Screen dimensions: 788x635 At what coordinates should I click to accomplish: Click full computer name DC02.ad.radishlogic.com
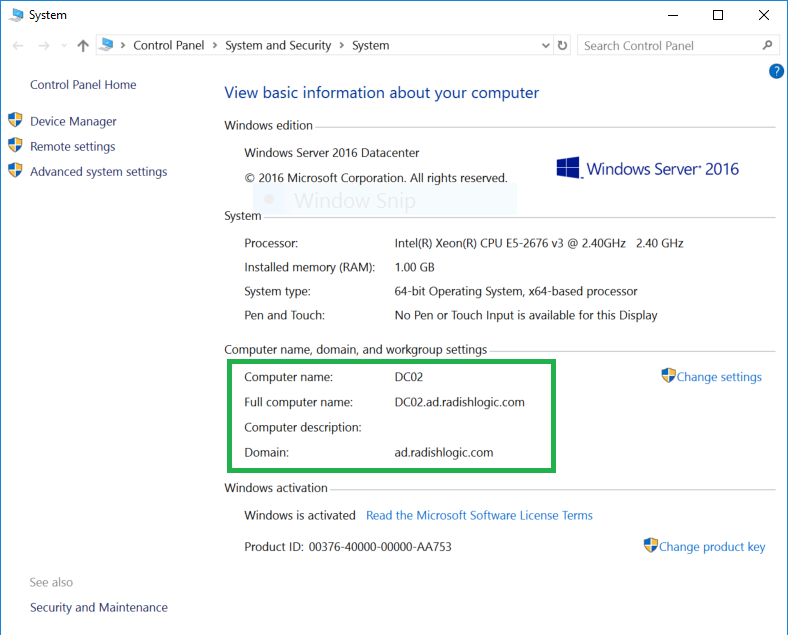click(459, 402)
